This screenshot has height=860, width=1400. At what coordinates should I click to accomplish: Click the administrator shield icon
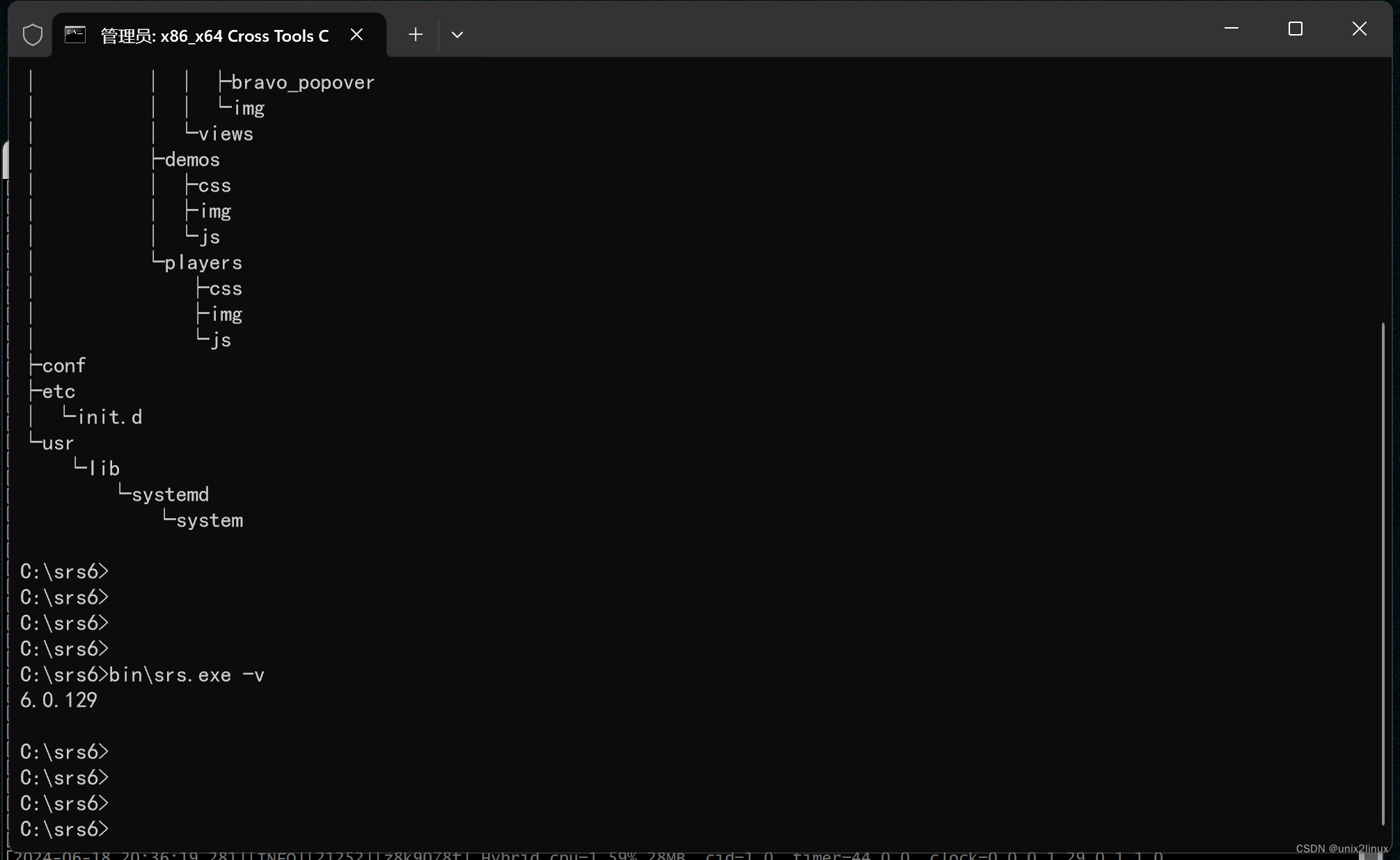point(32,35)
